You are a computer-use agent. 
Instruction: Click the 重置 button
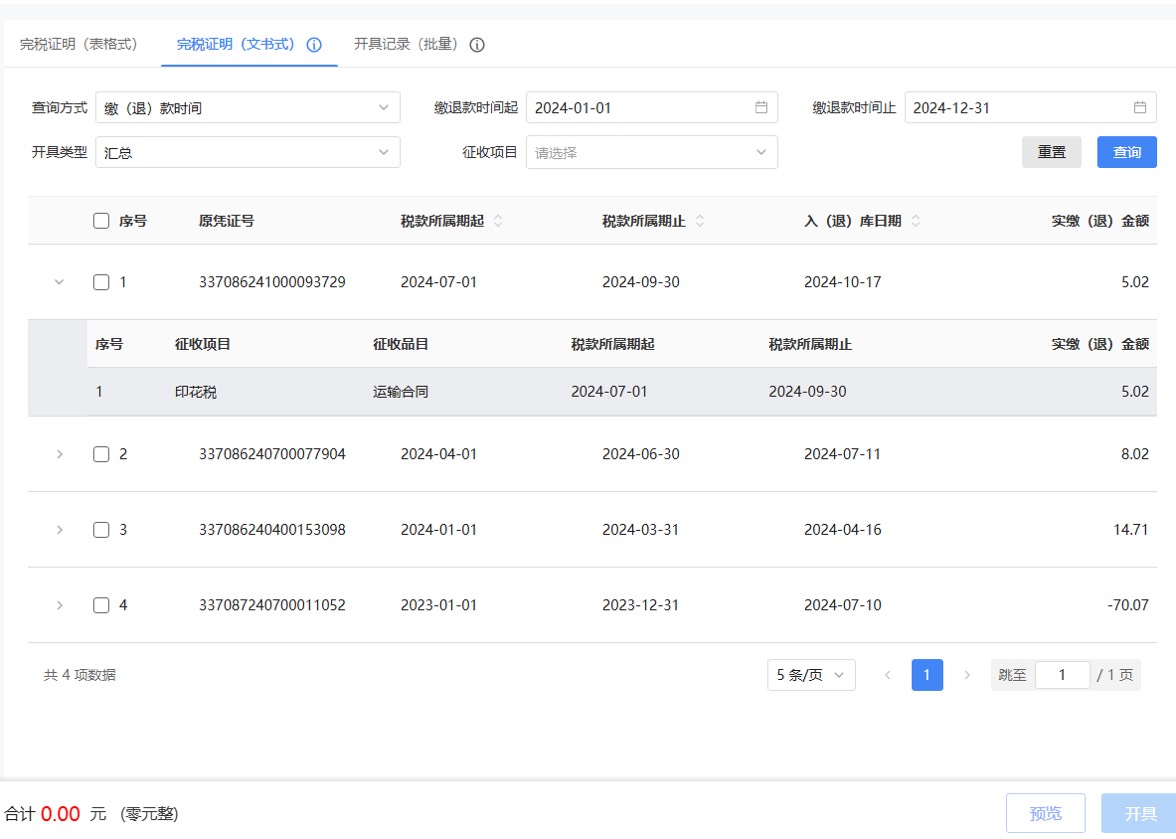pos(1052,152)
